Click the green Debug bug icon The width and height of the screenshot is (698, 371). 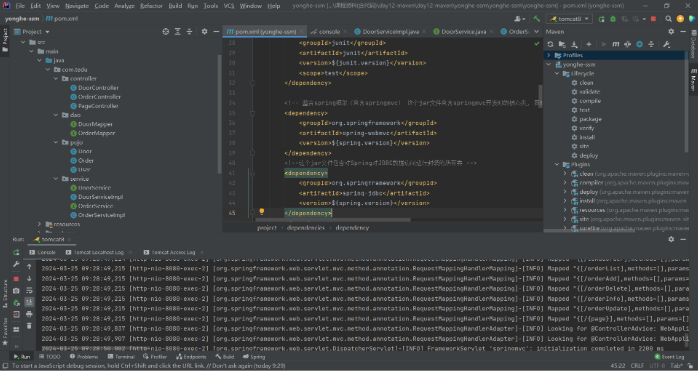[613, 19]
